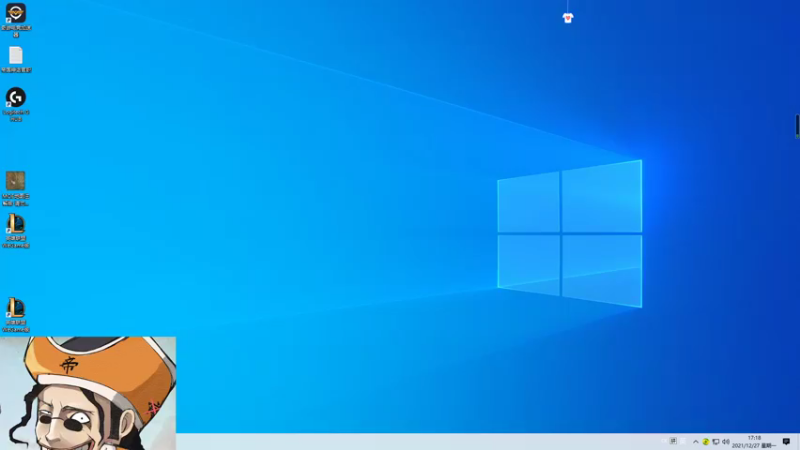
Task: Expand the hidden tray icons chevron
Action: 695,442
